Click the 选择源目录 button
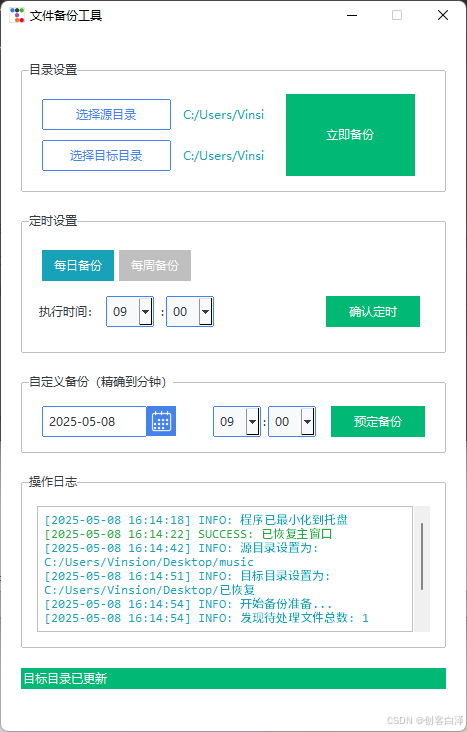Screen dimensions: 467x732 106,114
